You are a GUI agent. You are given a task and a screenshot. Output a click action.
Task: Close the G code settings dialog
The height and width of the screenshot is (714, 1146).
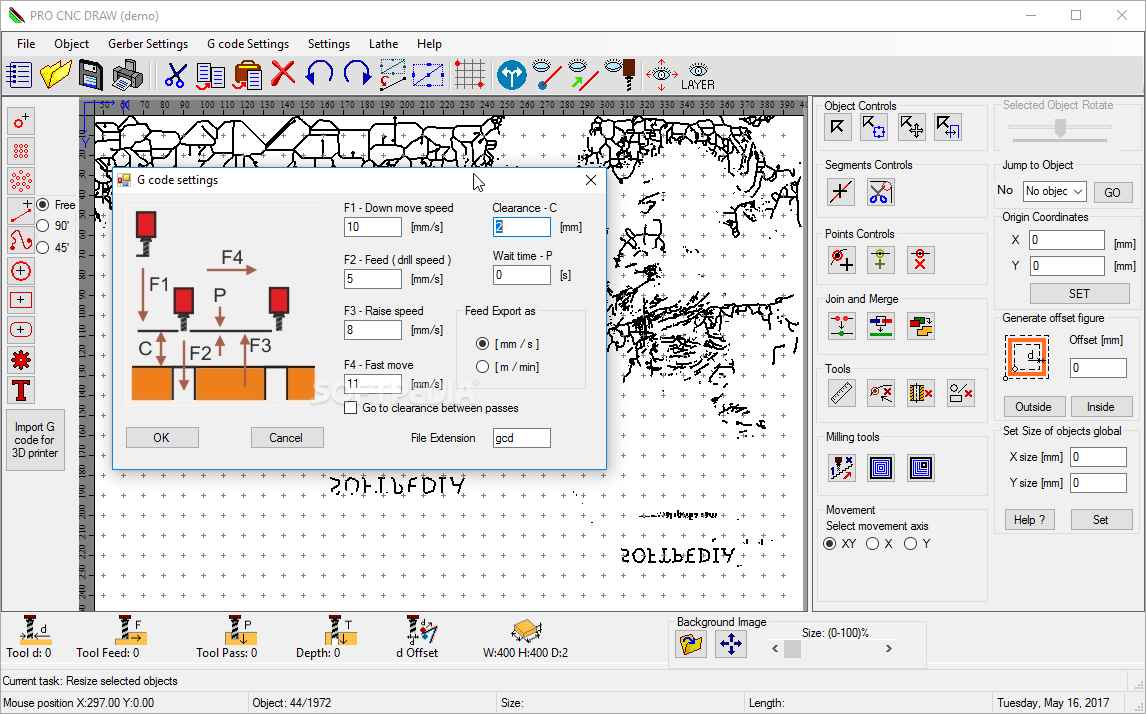(591, 181)
